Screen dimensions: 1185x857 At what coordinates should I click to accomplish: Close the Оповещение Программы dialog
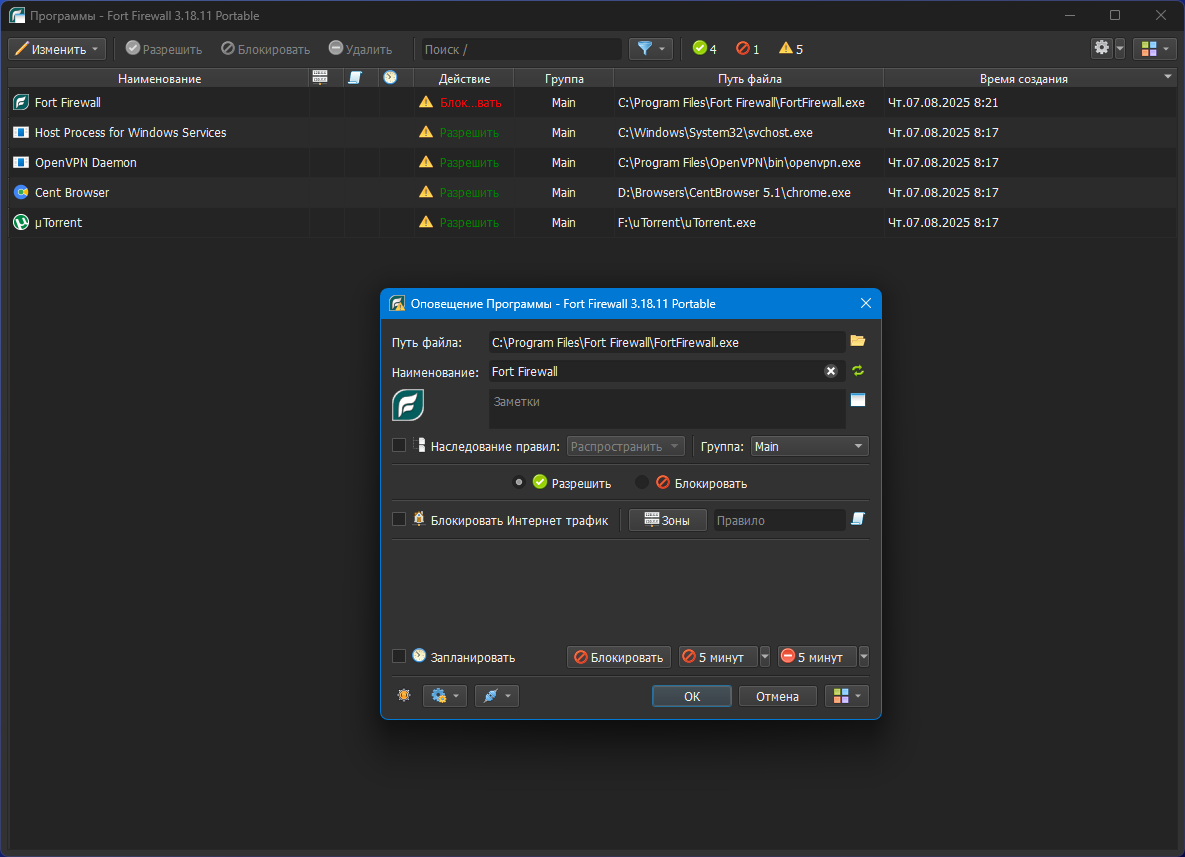pos(865,303)
